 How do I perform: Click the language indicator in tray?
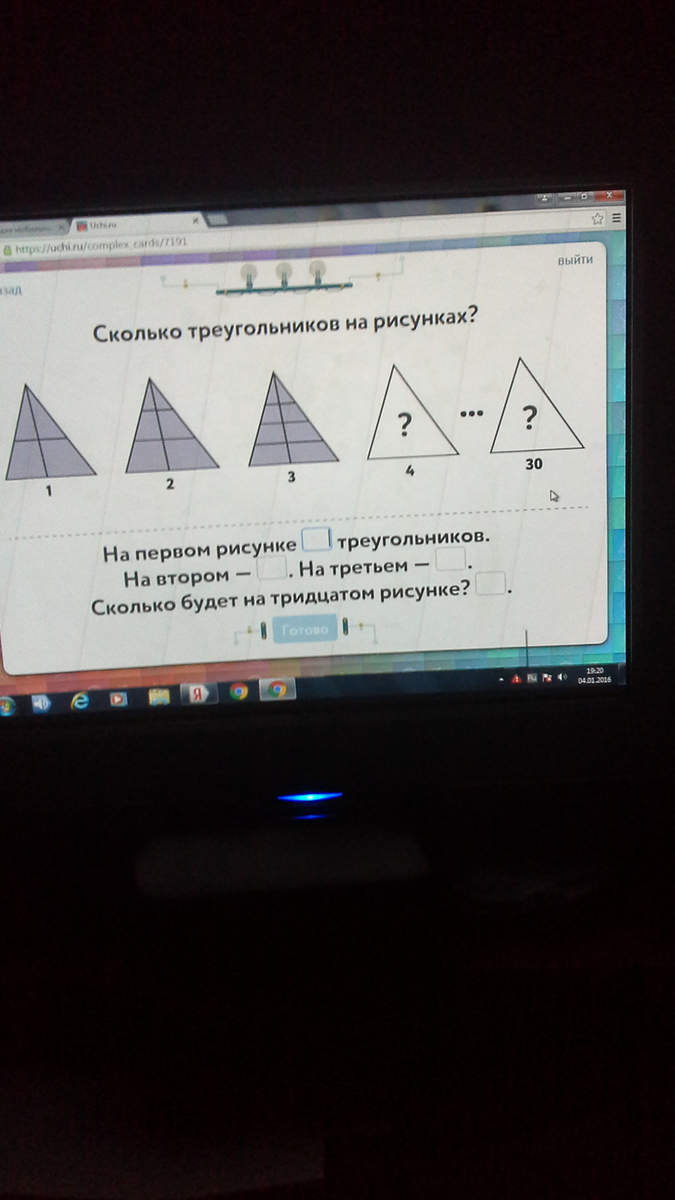[532, 678]
